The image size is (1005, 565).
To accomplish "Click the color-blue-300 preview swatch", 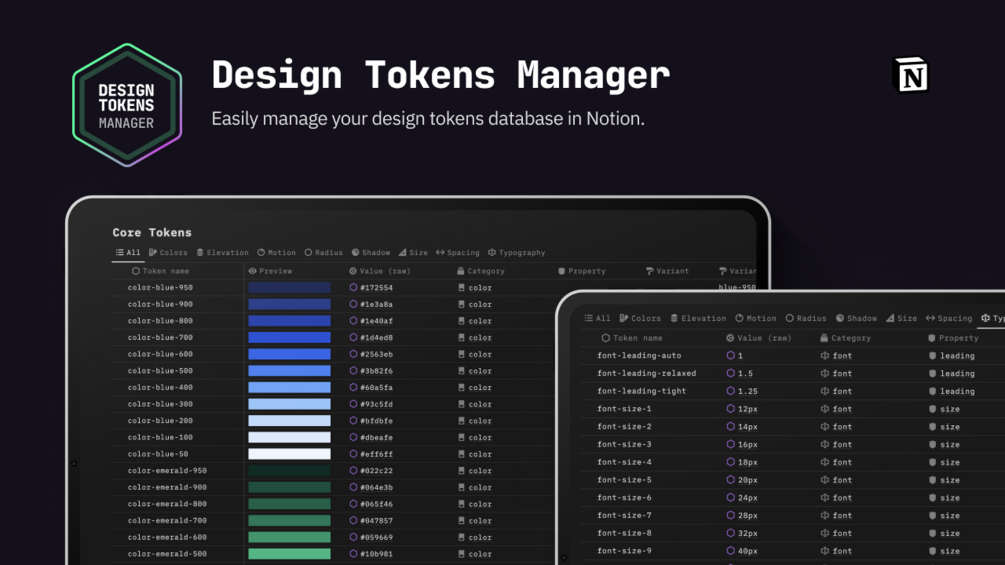I will coord(289,404).
